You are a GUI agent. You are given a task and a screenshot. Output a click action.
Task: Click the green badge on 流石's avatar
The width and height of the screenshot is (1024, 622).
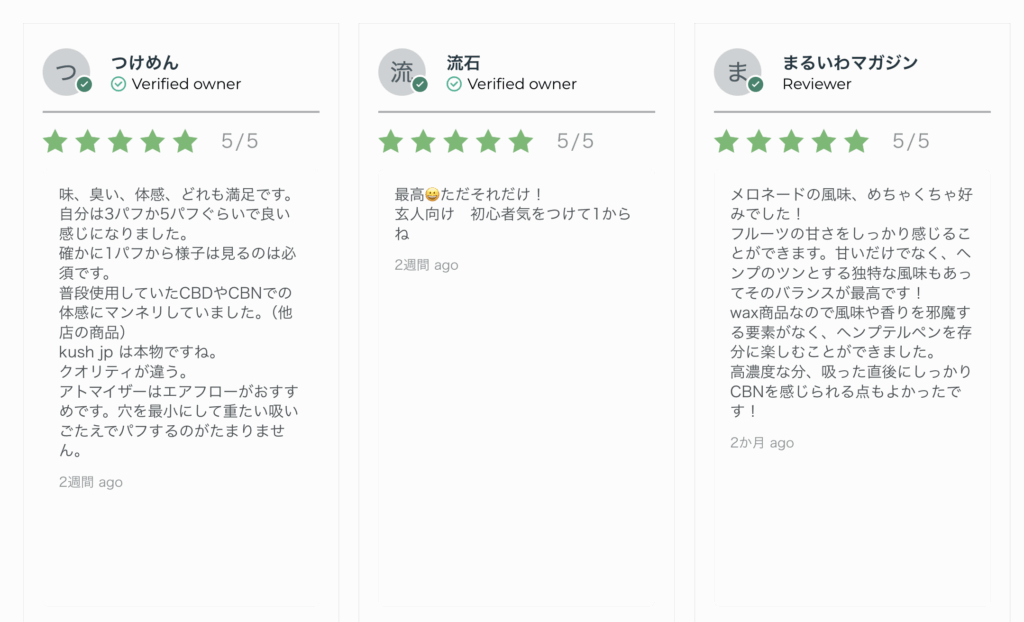[x=420, y=85]
